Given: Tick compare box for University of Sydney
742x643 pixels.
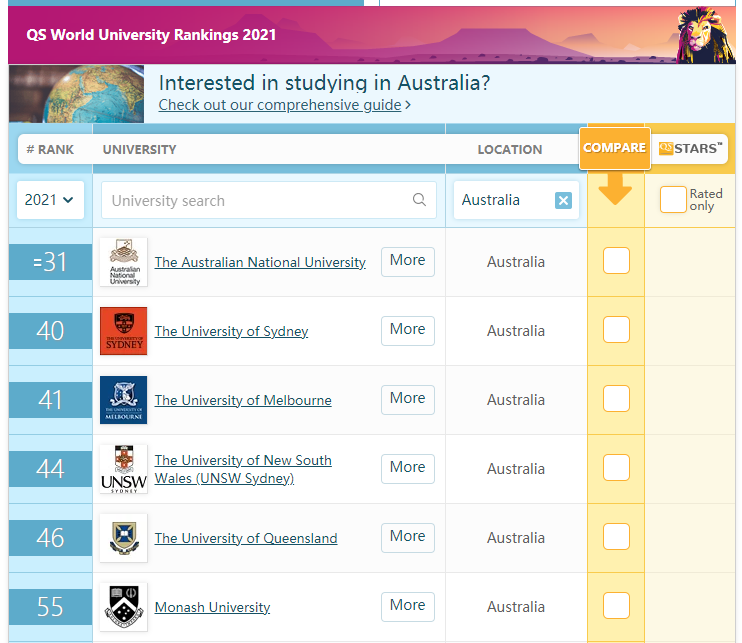Looking at the screenshot, I should coord(616,330).
